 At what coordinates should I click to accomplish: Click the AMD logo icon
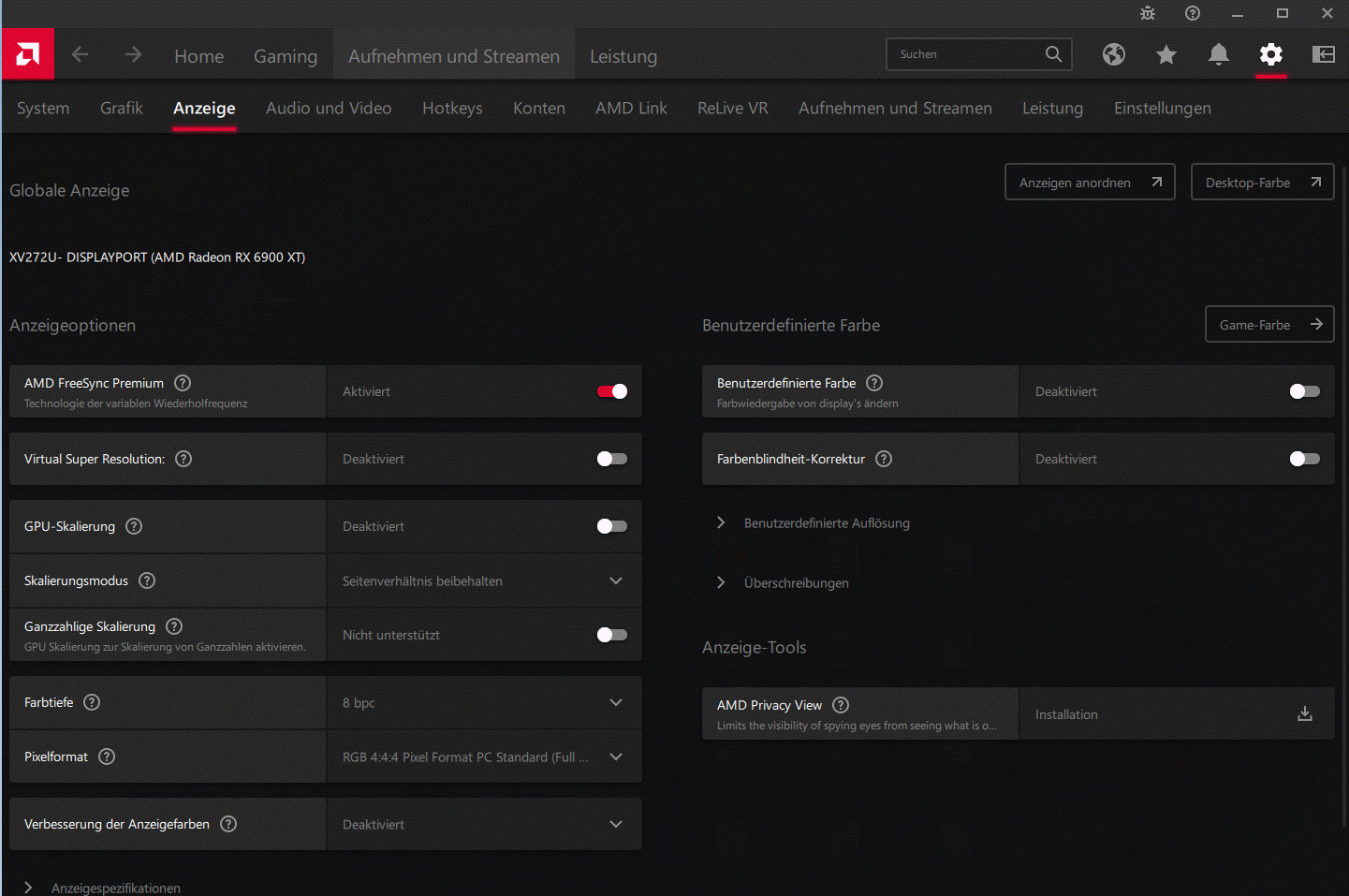click(x=27, y=54)
